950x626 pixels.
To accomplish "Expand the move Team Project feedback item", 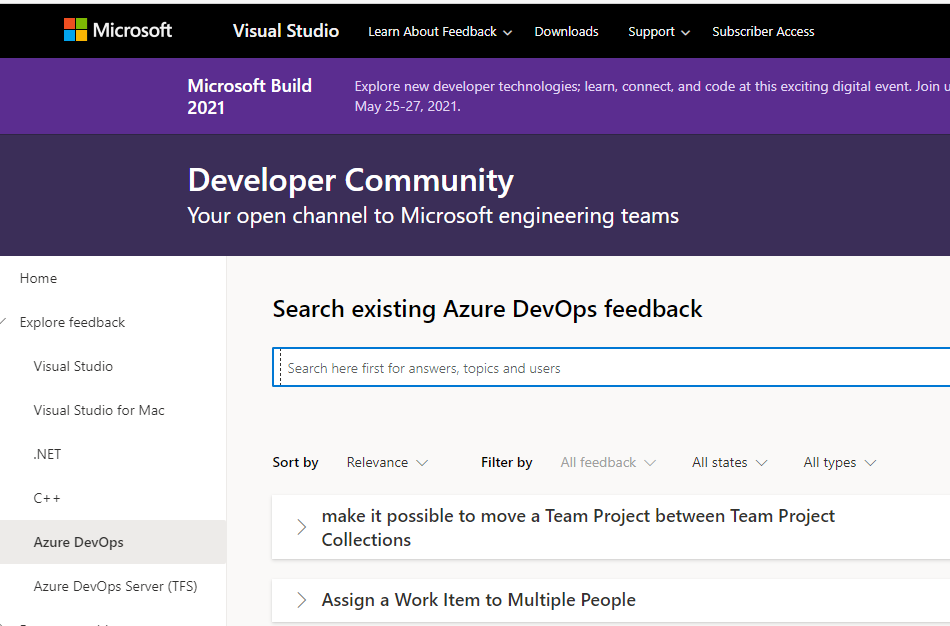I will coord(301,527).
